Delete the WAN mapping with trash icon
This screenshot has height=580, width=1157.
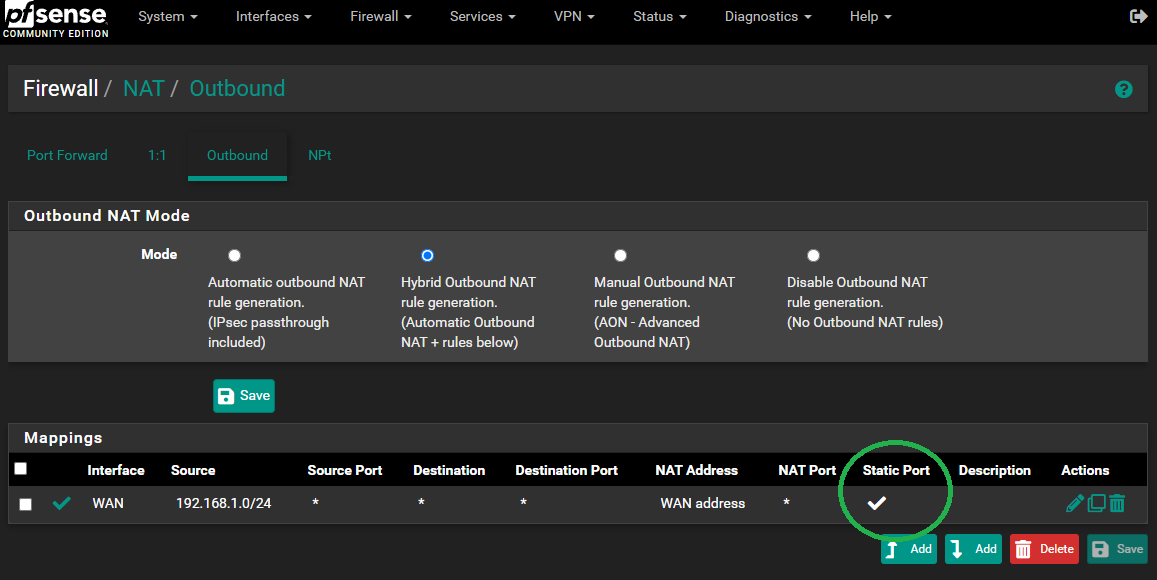(1117, 503)
